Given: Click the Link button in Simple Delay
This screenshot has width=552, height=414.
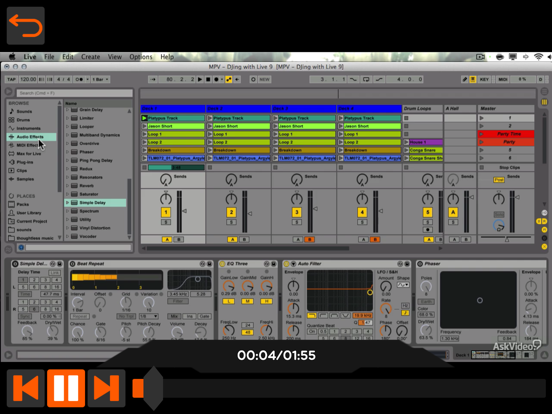Looking at the screenshot, I should [x=55, y=273].
